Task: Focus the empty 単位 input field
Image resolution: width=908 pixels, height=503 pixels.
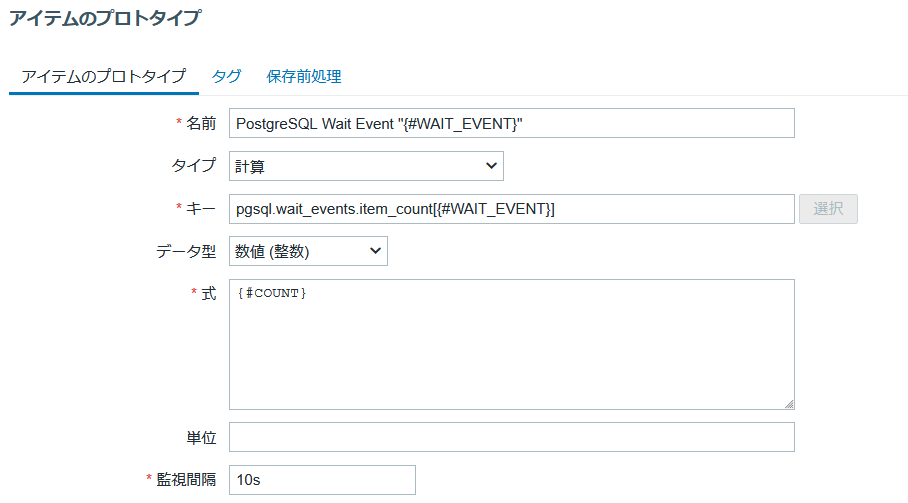Action: [x=511, y=437]
